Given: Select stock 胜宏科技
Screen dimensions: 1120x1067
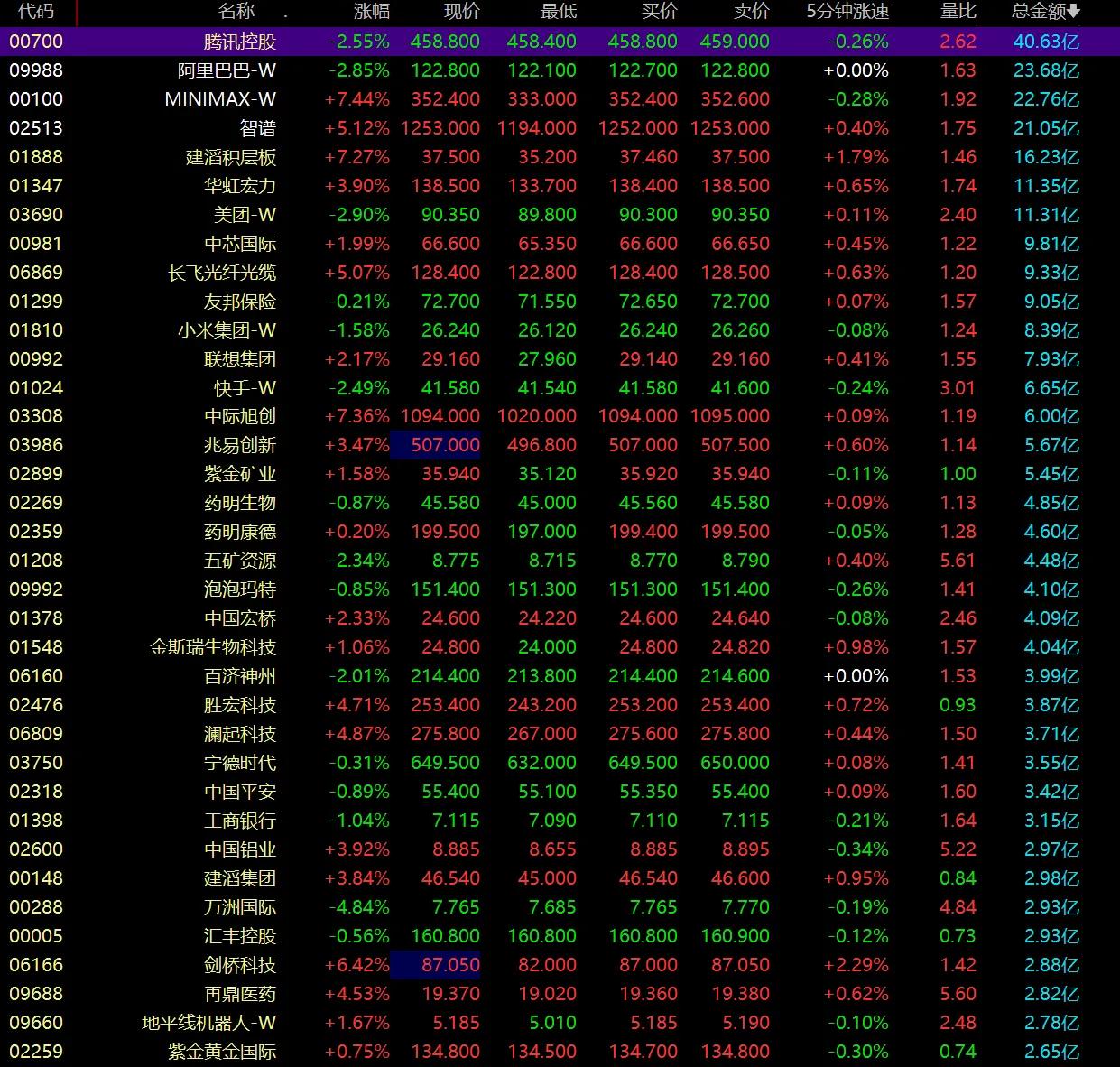Looking at the screenshot, I should [x=240, y=705].
